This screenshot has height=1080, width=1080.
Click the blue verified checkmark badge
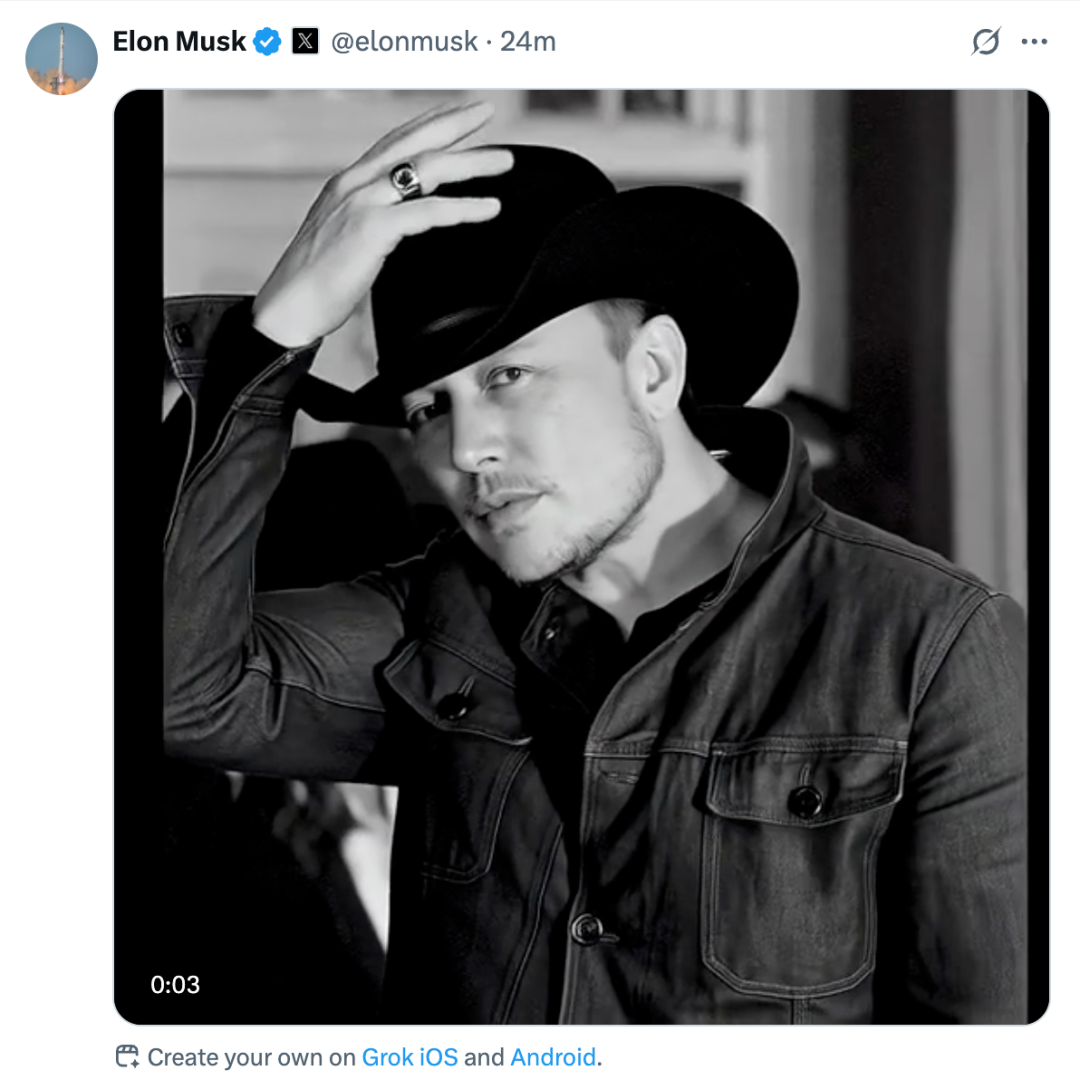(x=267, y=42)
